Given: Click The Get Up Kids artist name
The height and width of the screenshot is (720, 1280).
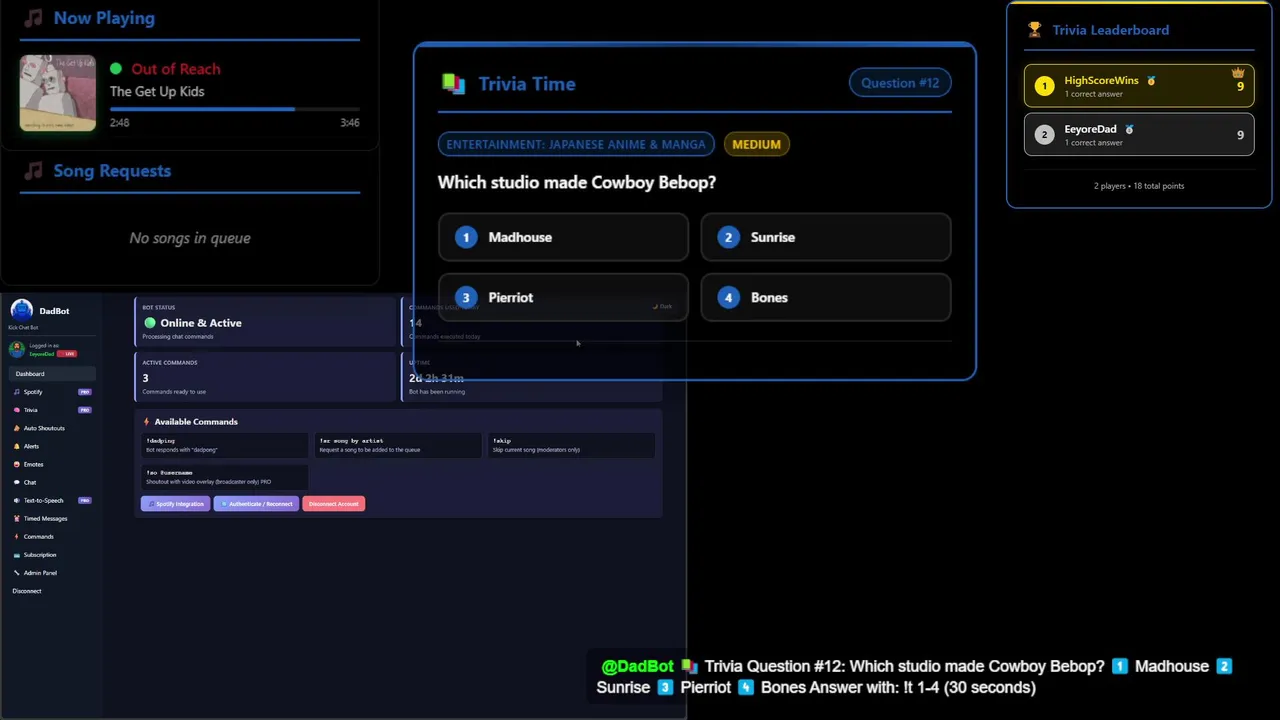Looking at the screenshot, I should point(157,91).
